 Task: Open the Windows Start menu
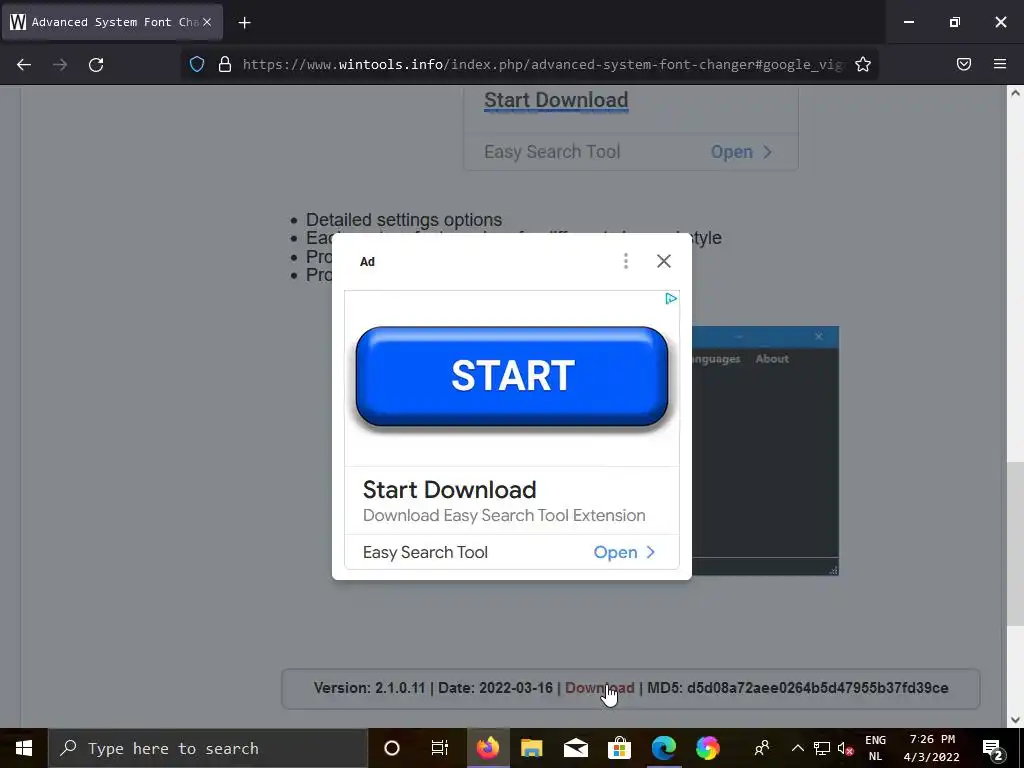click(x=24, y=748)
